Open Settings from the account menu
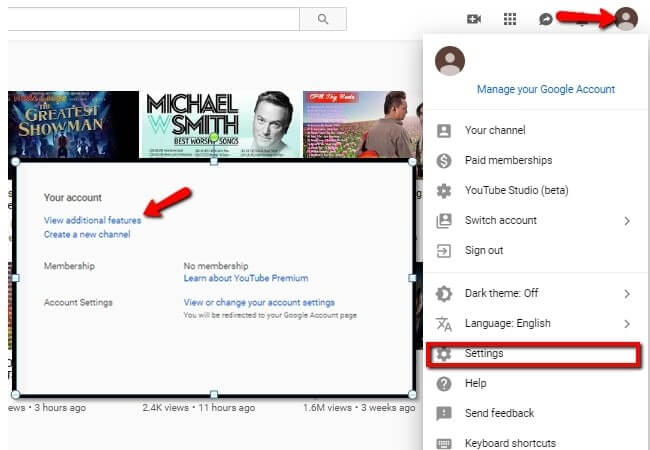Viewport: 650px width, 450px height. click(x=534, y=354)
